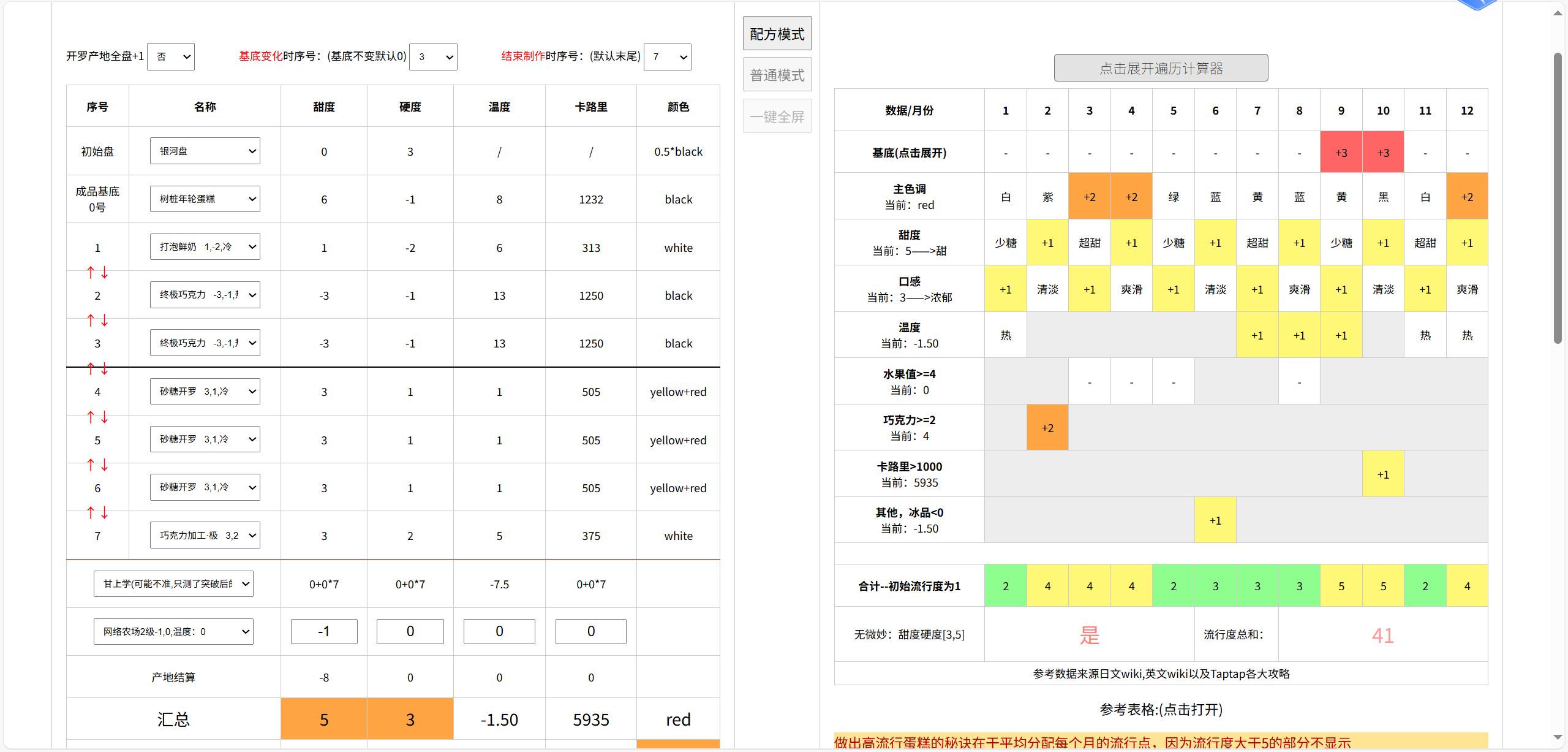1568x752 pixels.
Task: Expand 基底(点击展开) row header
Action: pos(909,153)
